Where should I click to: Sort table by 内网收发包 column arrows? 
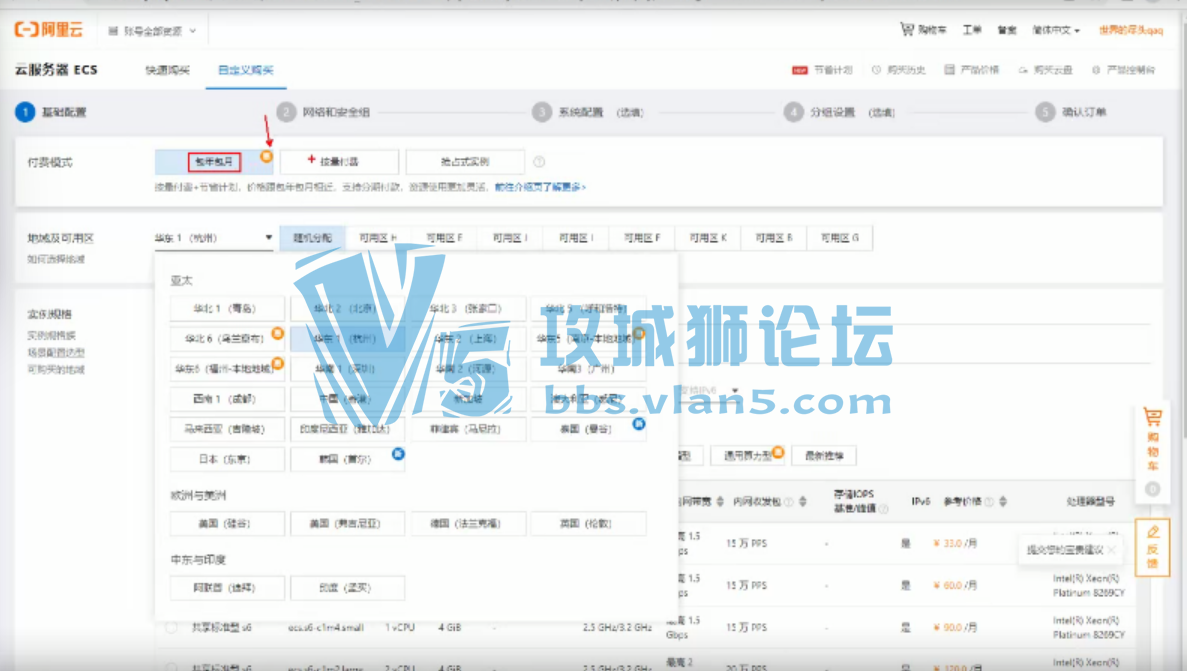(x=802, y=501)
